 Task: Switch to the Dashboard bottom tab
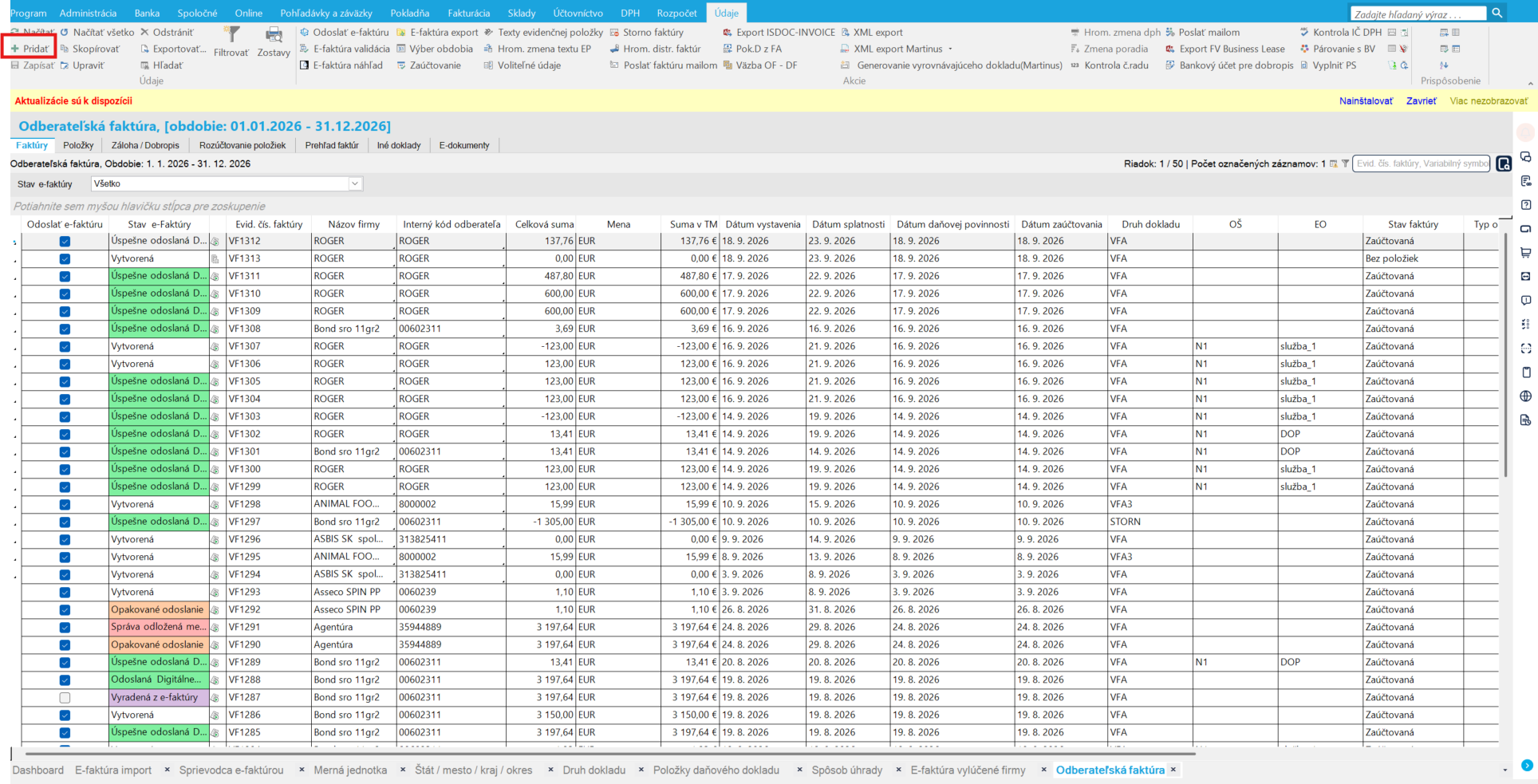37,770
